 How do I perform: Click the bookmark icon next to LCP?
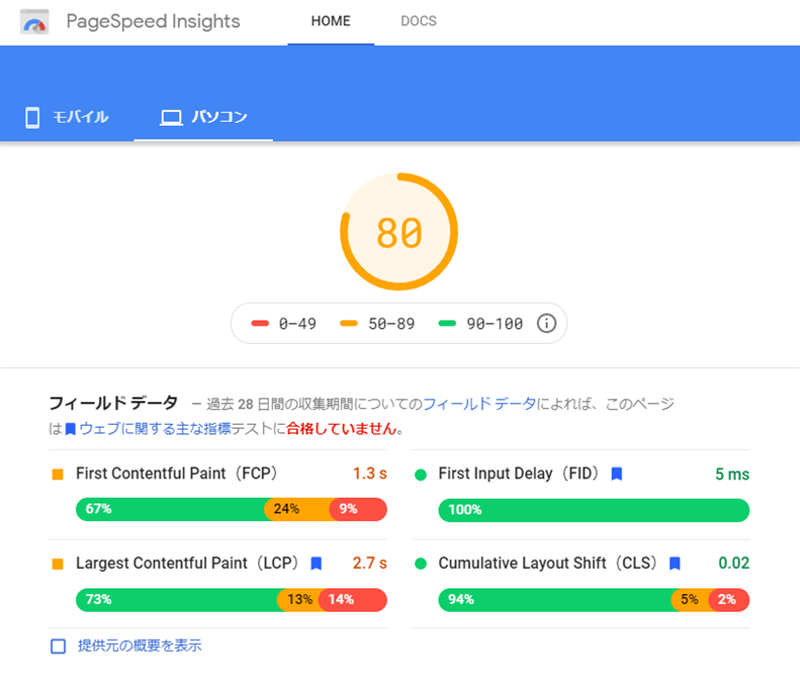click(317, 564)
